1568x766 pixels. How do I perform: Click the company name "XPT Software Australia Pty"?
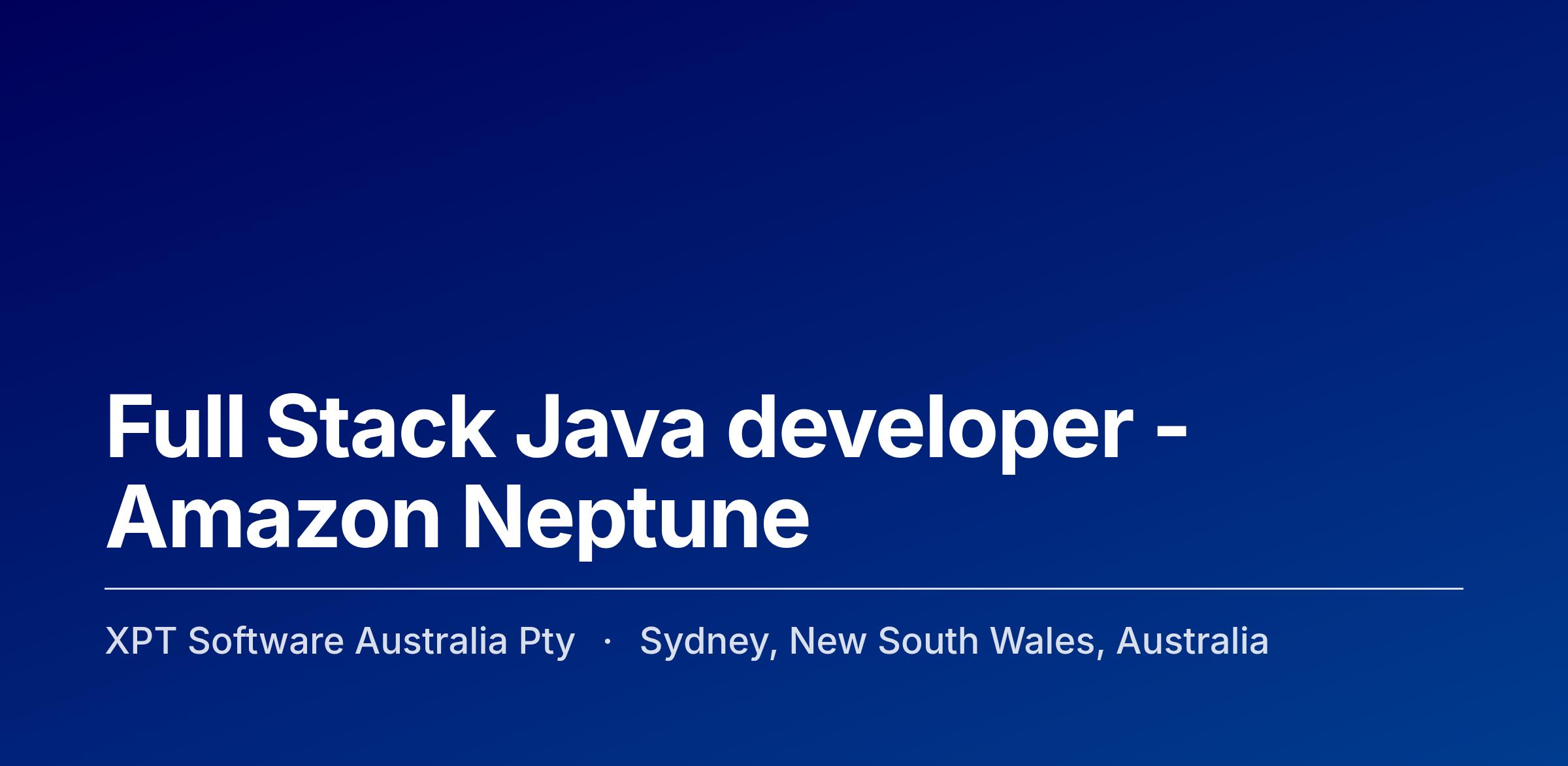point(340,641)
